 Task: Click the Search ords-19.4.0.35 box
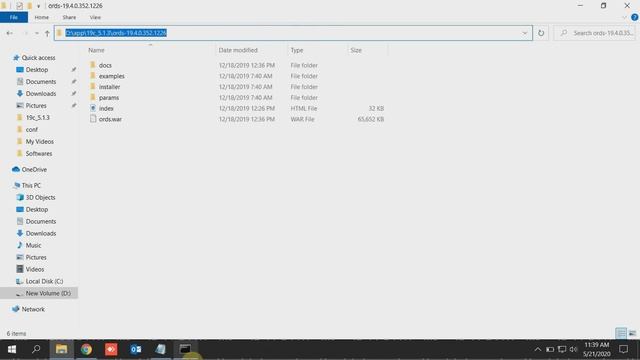(x=596, y=33)
